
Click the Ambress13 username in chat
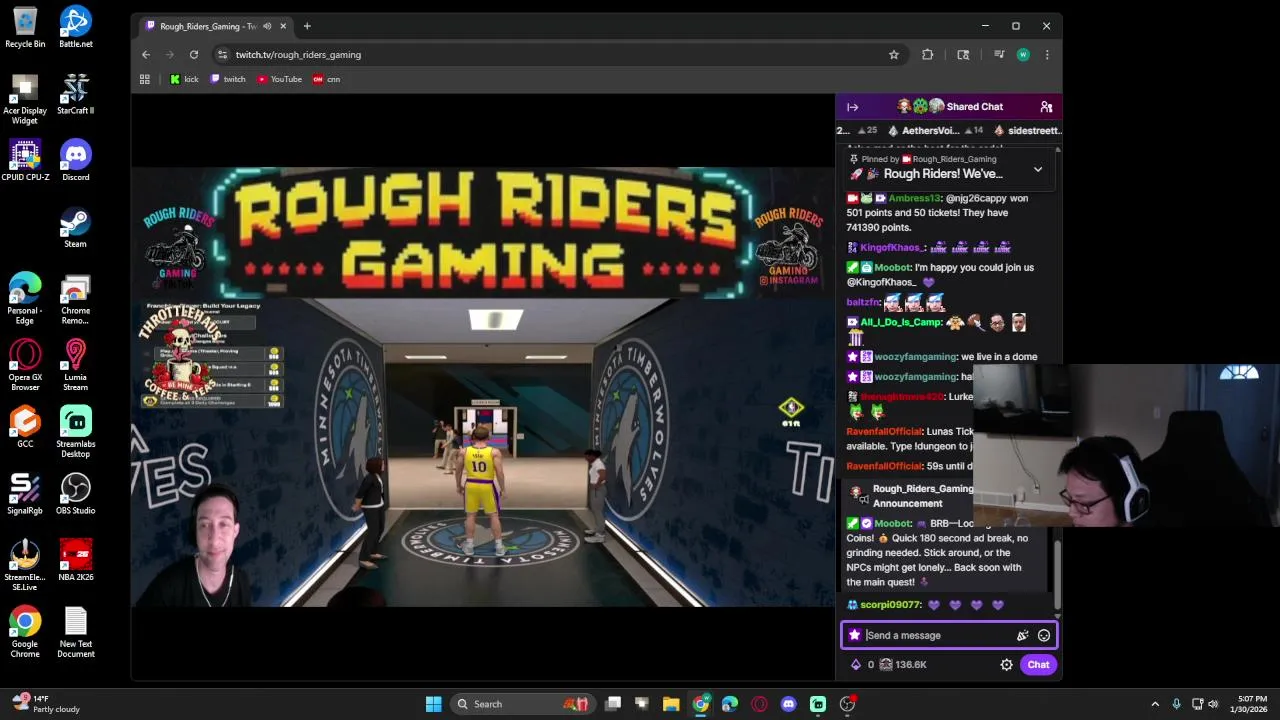[915, 198]
